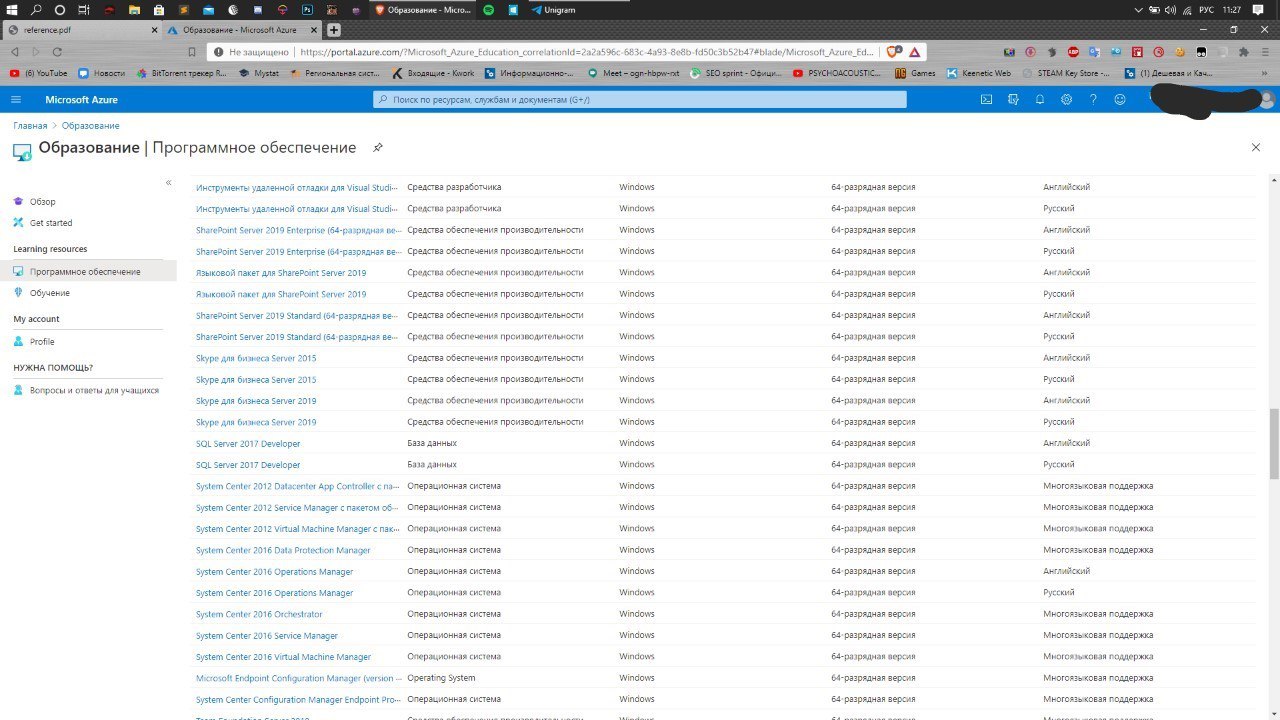Pin the Education blade with pushpin icon

coord(378,148)
